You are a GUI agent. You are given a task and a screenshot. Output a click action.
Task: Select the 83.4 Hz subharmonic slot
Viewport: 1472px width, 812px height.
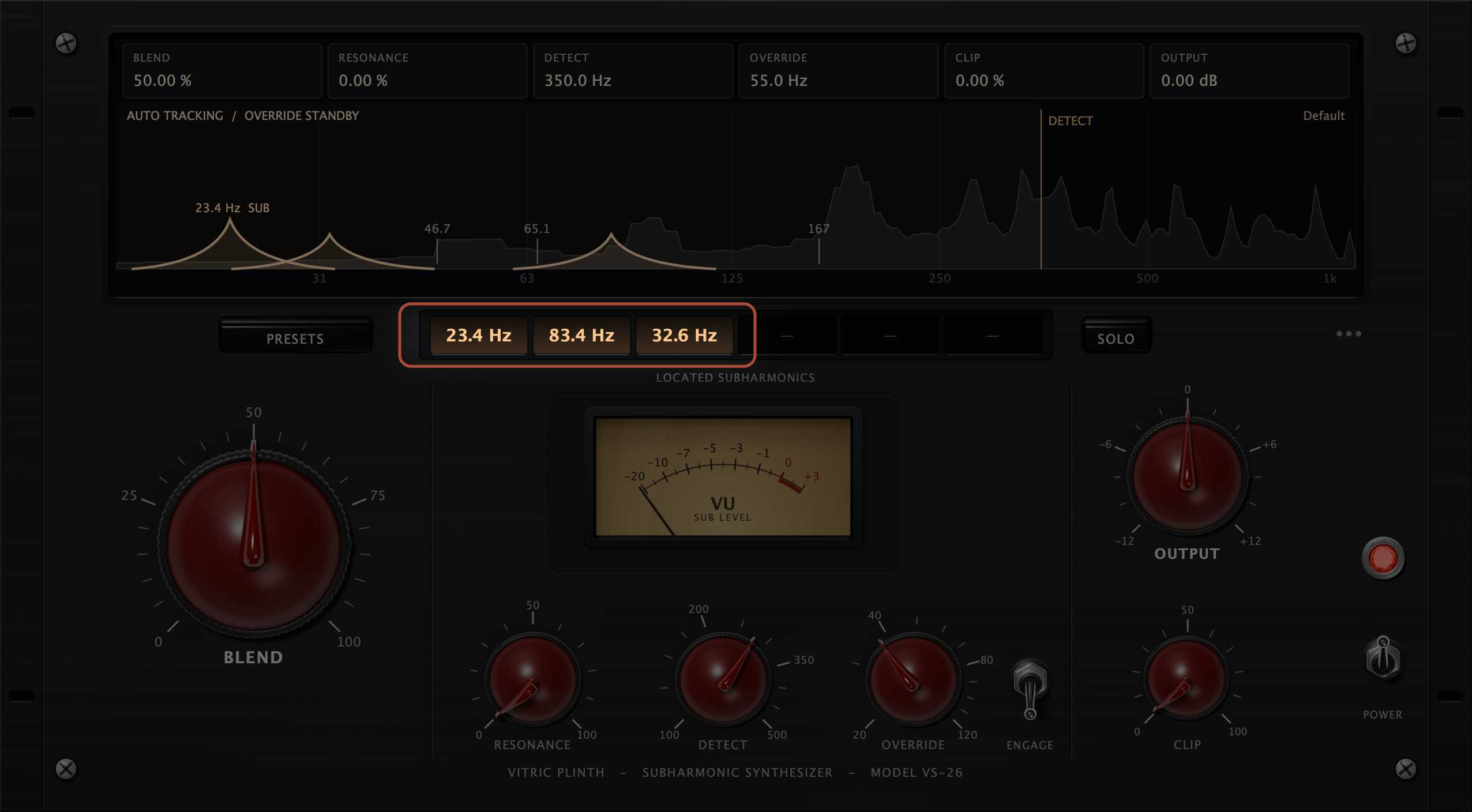pos(581,335)
